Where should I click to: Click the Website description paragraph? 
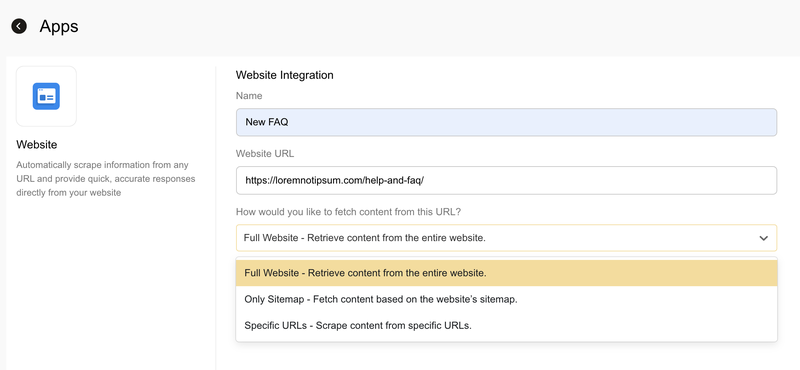[106, 179]
